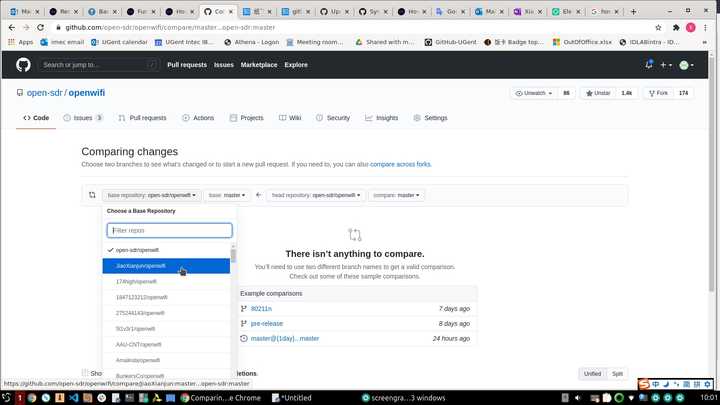Switch to the Code tab
Viewport: 720px width, 405px height.
pos(36,118)
